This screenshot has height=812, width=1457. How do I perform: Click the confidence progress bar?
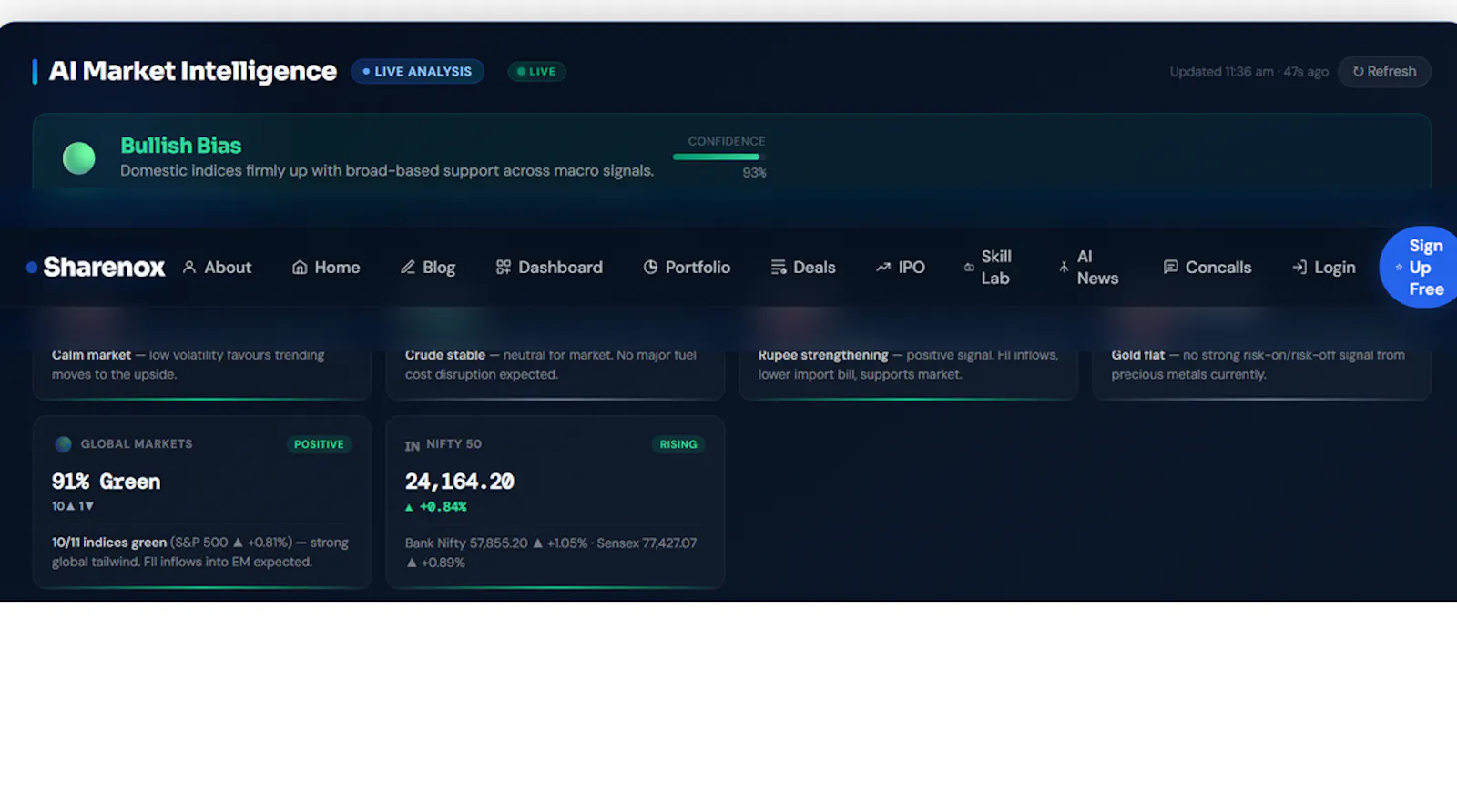[x=719, y=157]
